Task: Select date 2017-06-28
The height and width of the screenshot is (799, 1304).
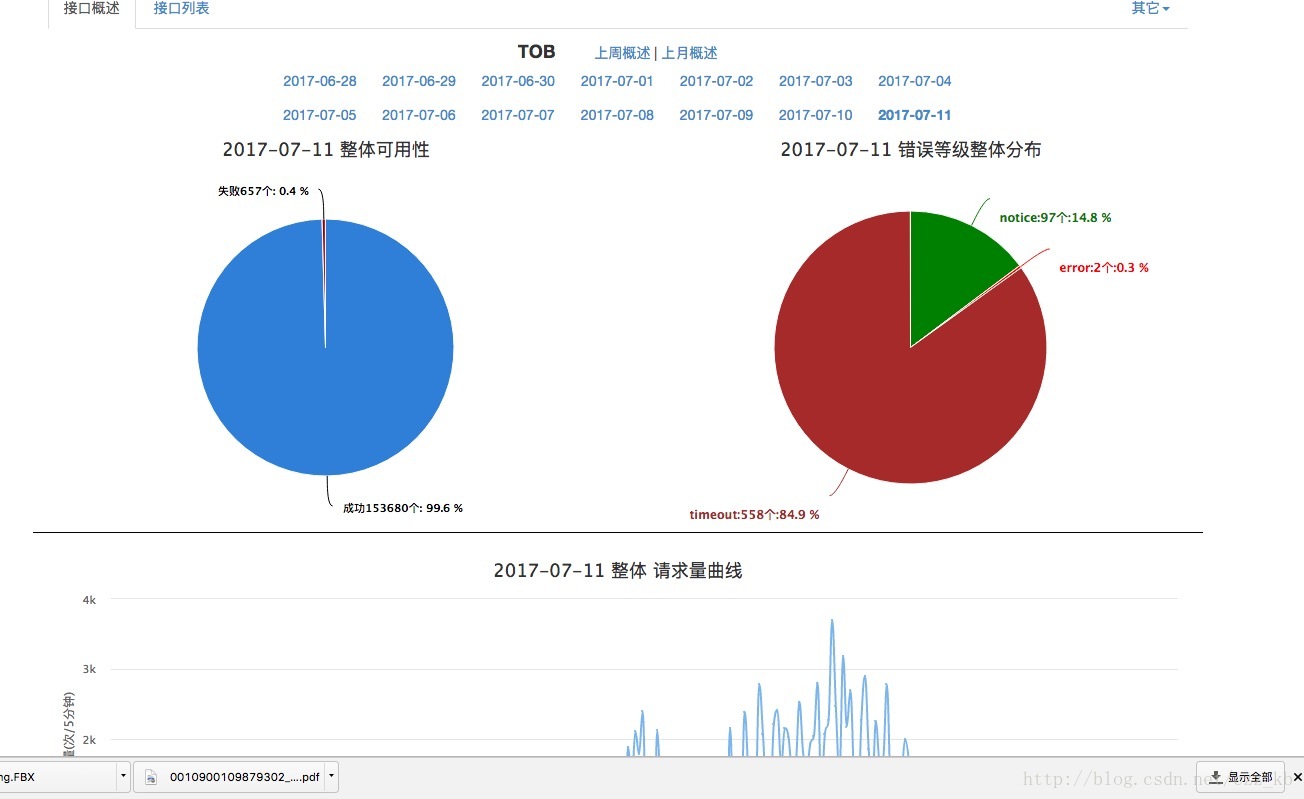Action: pyautogui.click(x=320, y=81)
